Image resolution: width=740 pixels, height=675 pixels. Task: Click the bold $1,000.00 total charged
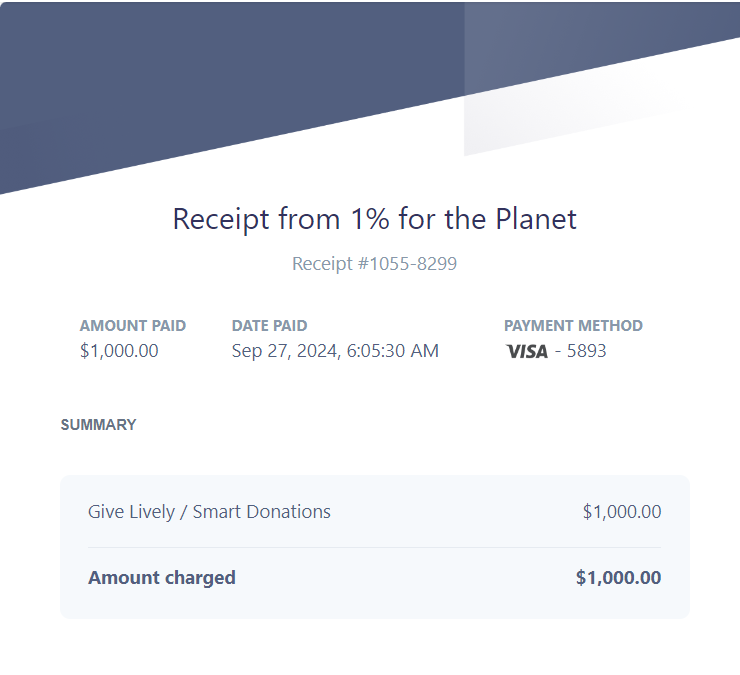[x=619, y=578]
